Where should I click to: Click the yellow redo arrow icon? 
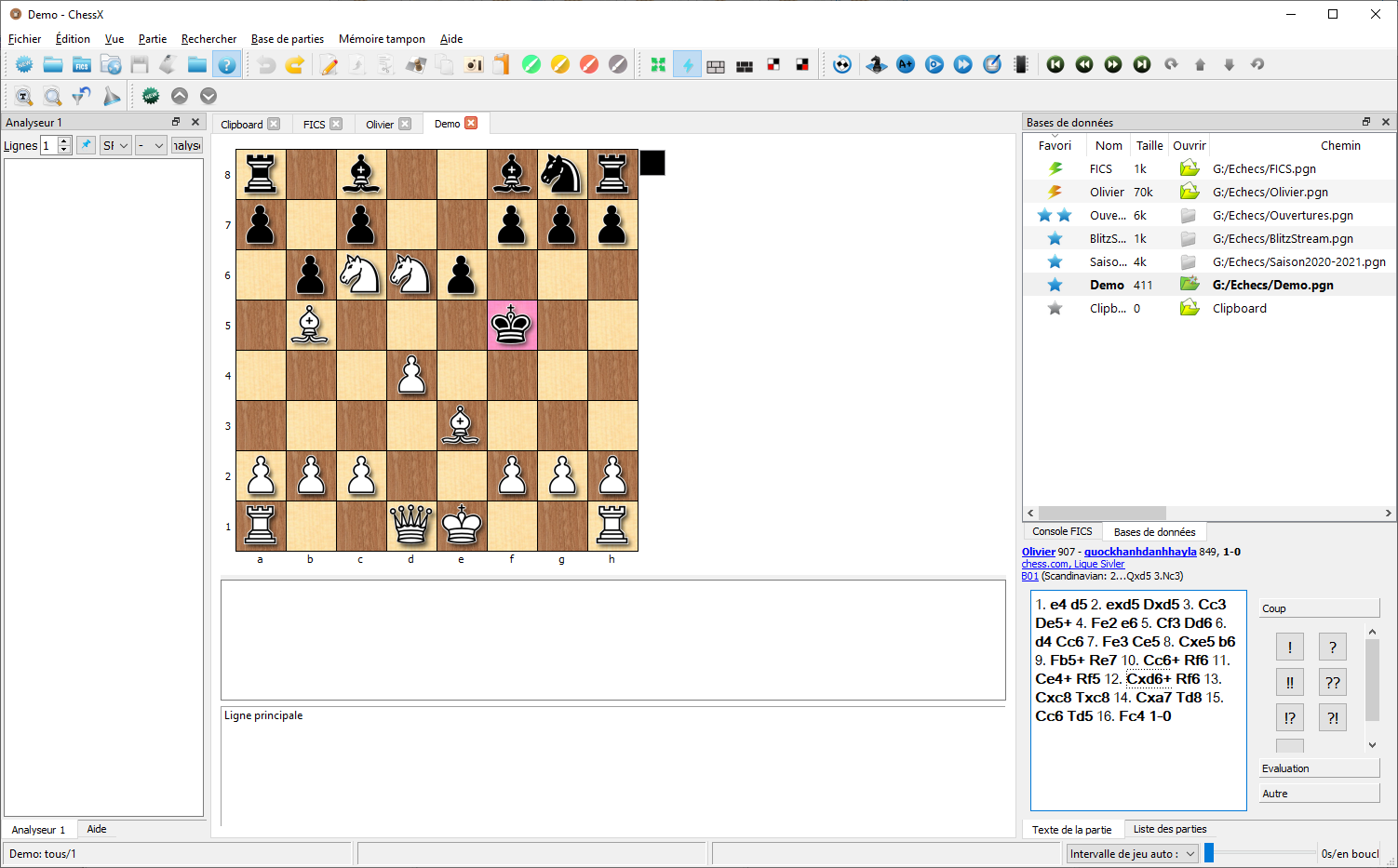click(295, 64)
